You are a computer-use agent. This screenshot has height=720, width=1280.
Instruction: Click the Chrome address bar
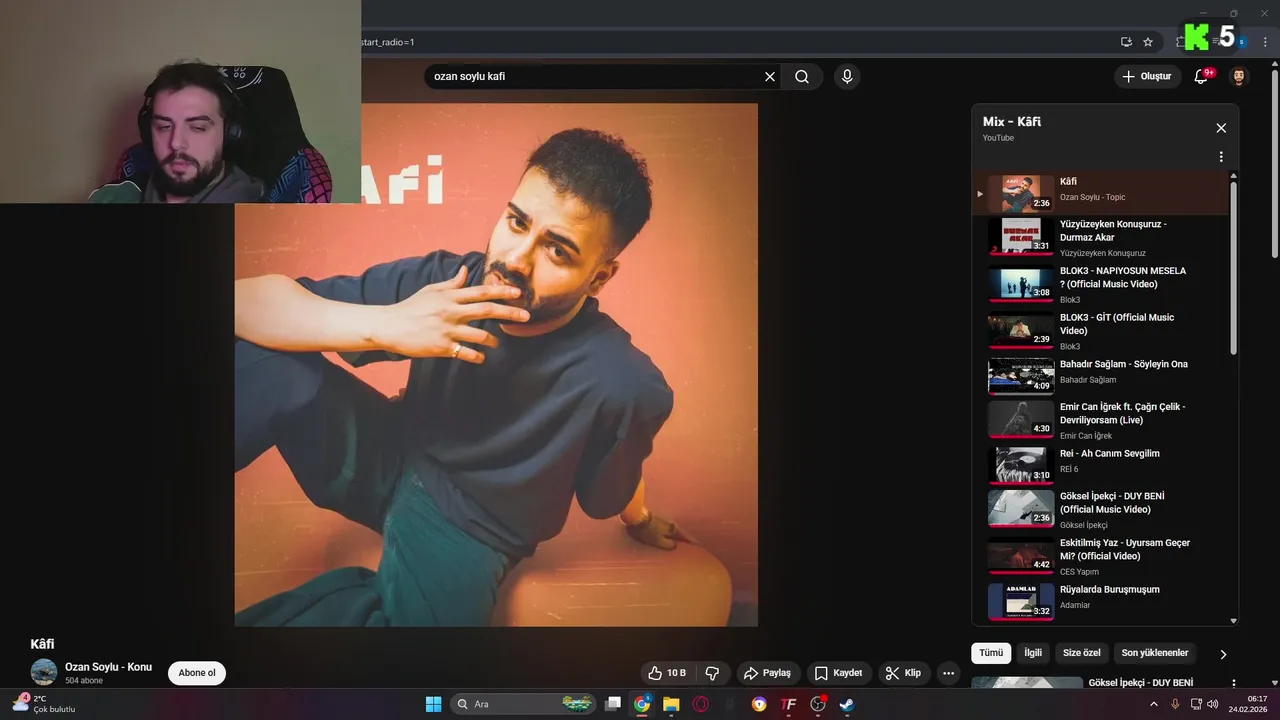point(735,42)
